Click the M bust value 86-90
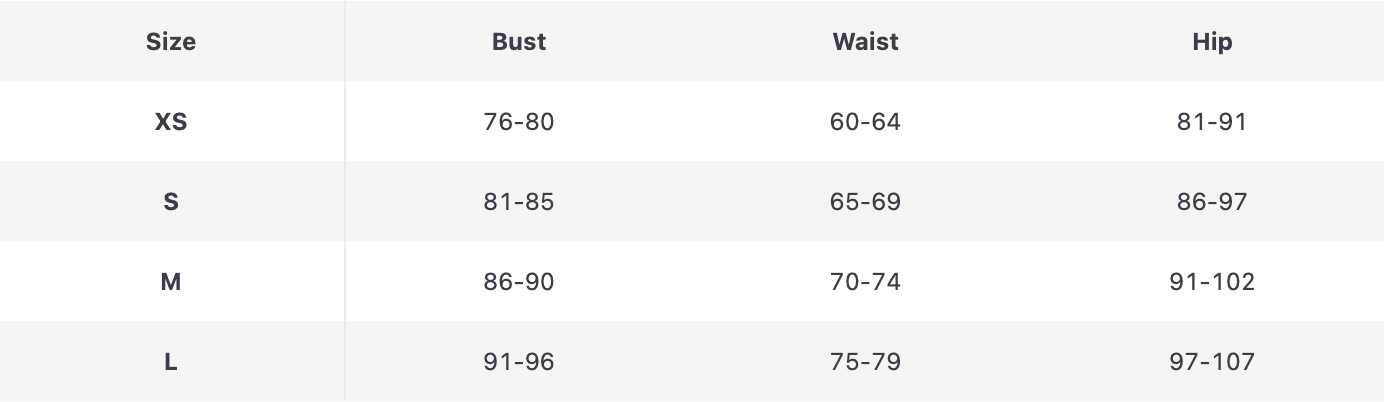The height and width of the screenshot is (402, 1384). click(519, 282)
